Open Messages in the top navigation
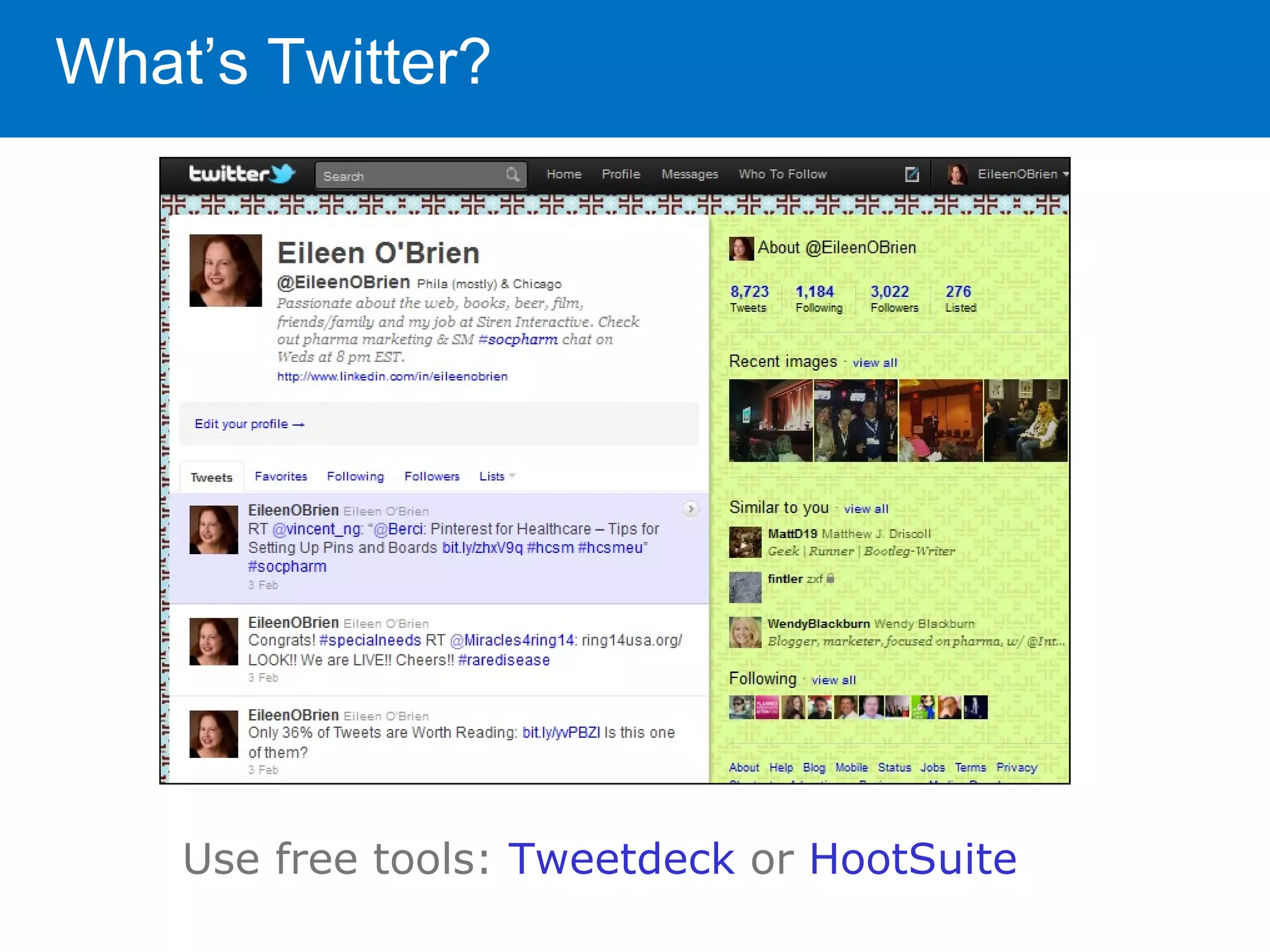The width and height of the screenshot is (1270, 952). coord(690,174)
